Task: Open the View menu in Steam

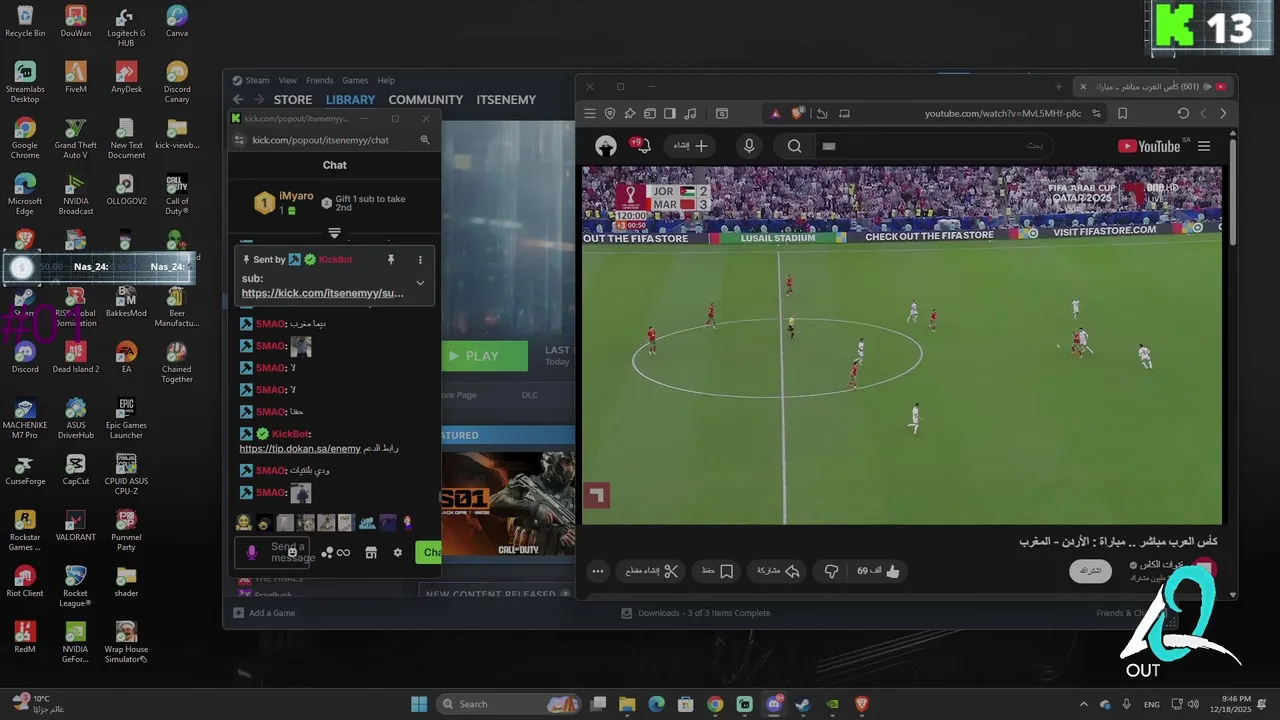Action: pos(288,80)
